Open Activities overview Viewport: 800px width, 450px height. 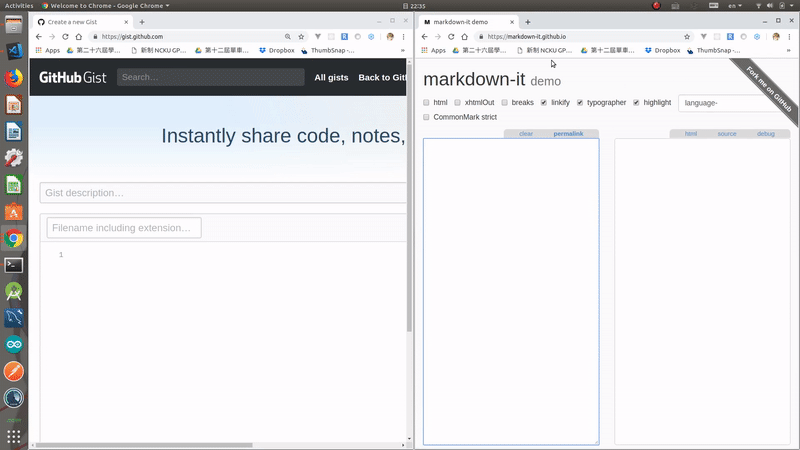19,6
